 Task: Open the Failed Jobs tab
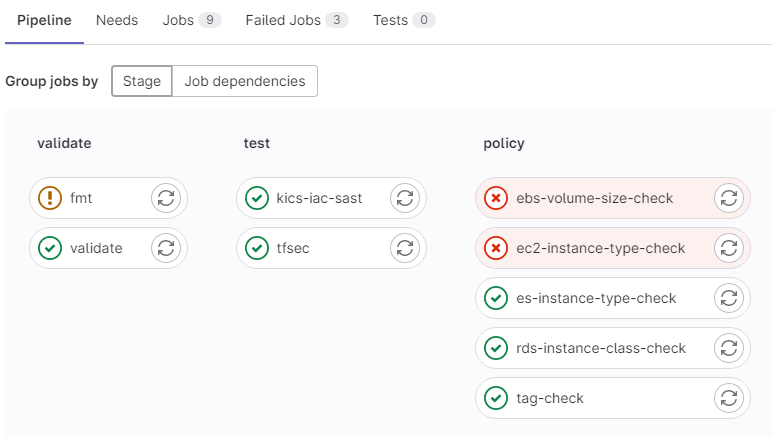(x=297, y=20)
